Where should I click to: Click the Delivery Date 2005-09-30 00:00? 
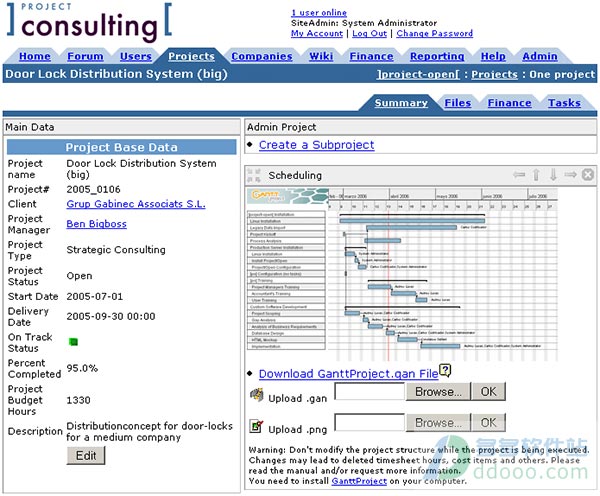(x=111, y=316)
